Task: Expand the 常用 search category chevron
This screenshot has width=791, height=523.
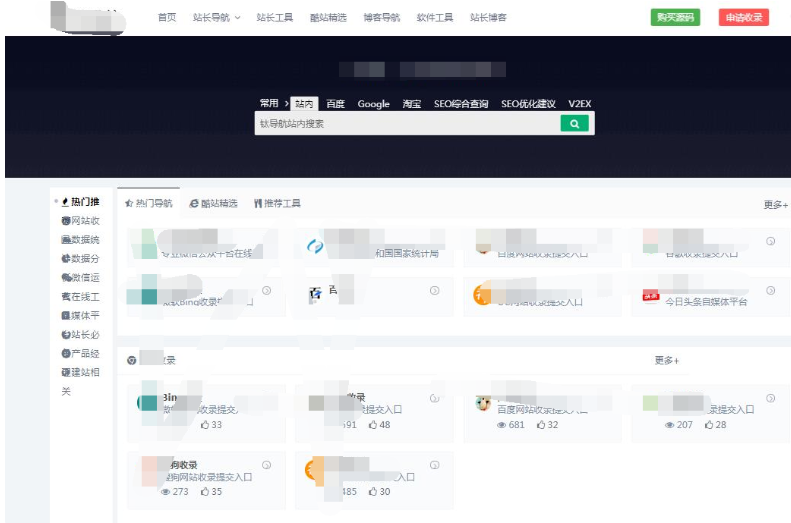Action: pos(287,103)
